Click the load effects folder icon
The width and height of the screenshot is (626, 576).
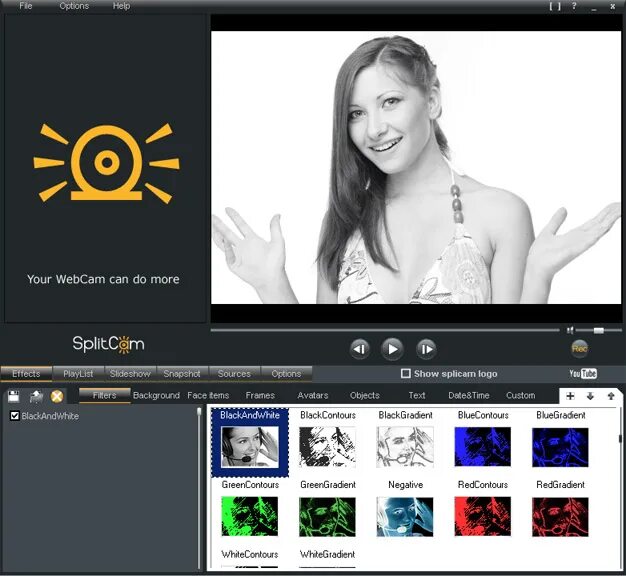36,396
